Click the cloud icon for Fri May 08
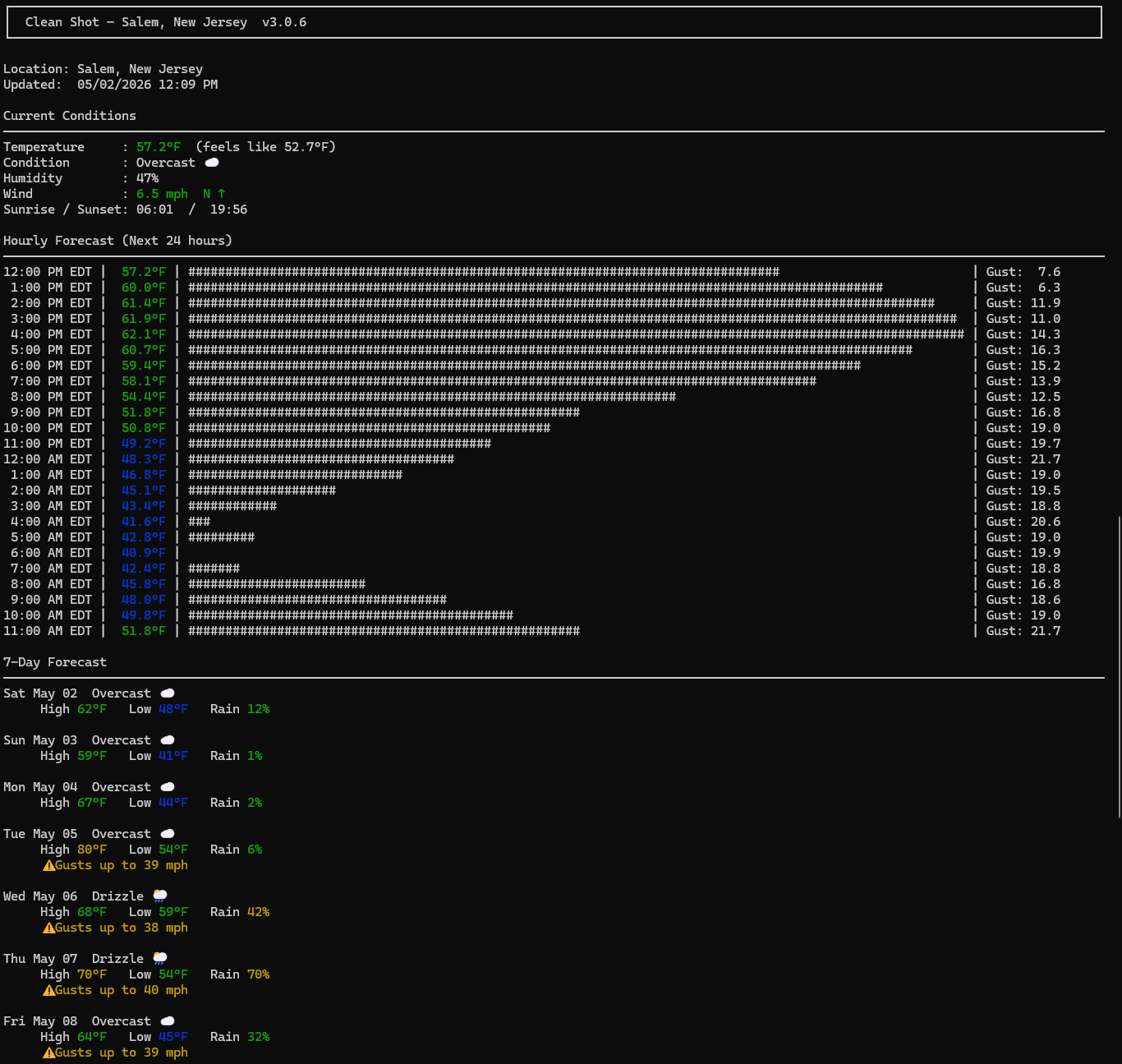This screenshot has width=1122, height=1064. pos(168,1021)
